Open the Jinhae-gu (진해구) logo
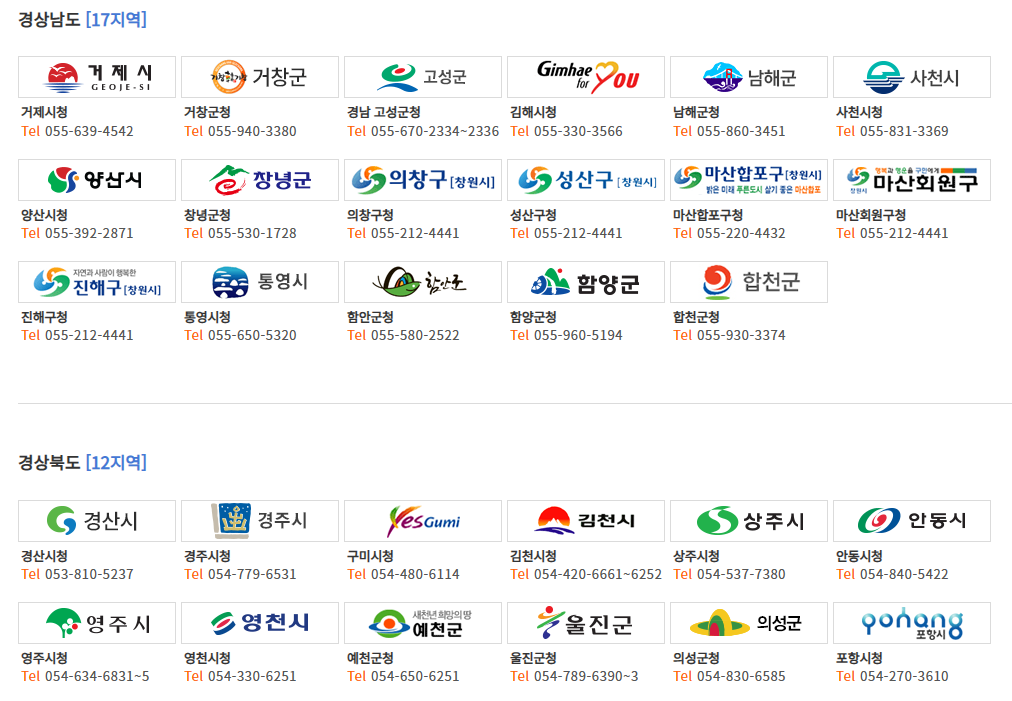 pos(96,282)
